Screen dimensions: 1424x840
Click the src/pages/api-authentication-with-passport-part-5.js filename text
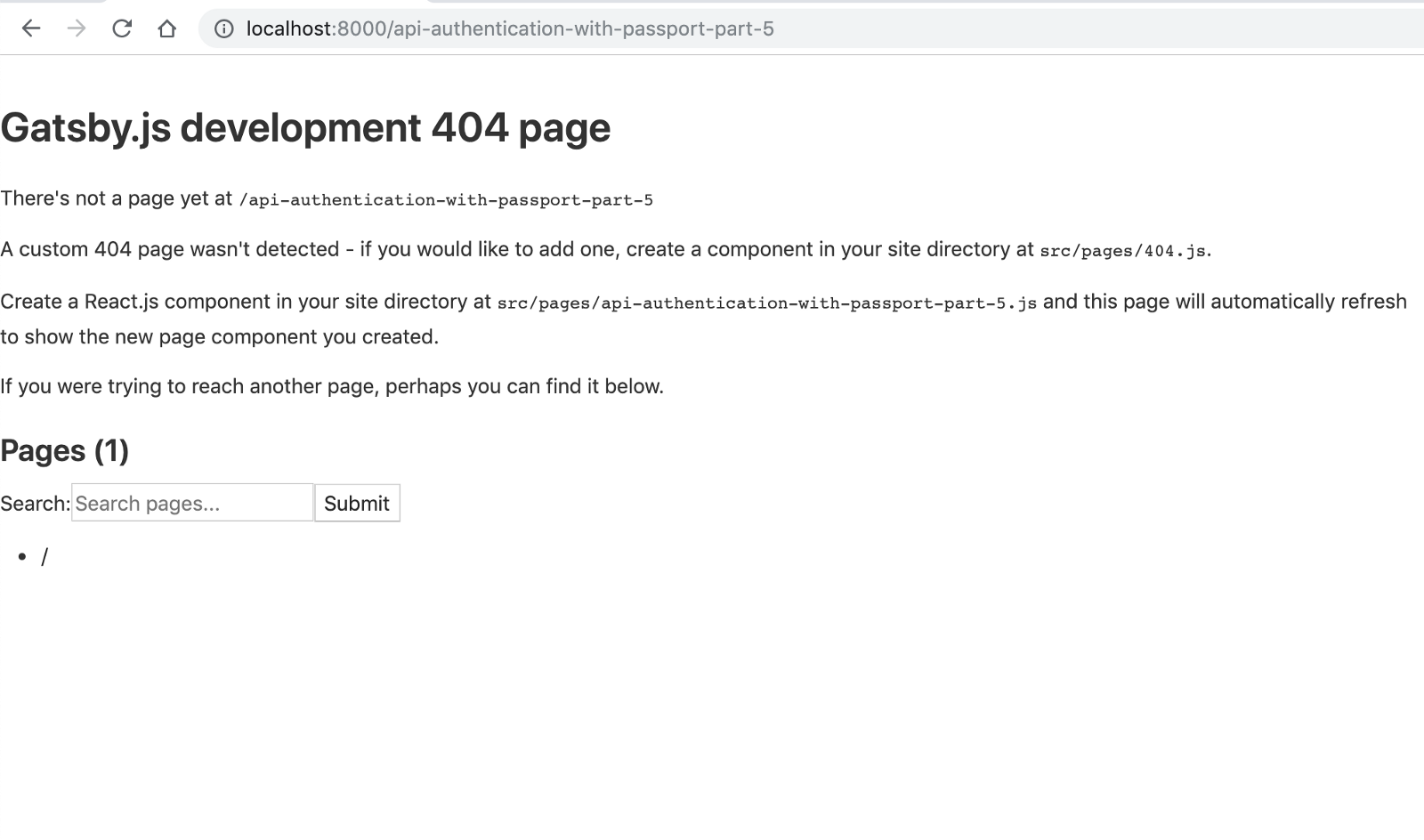tap(767, 303)
